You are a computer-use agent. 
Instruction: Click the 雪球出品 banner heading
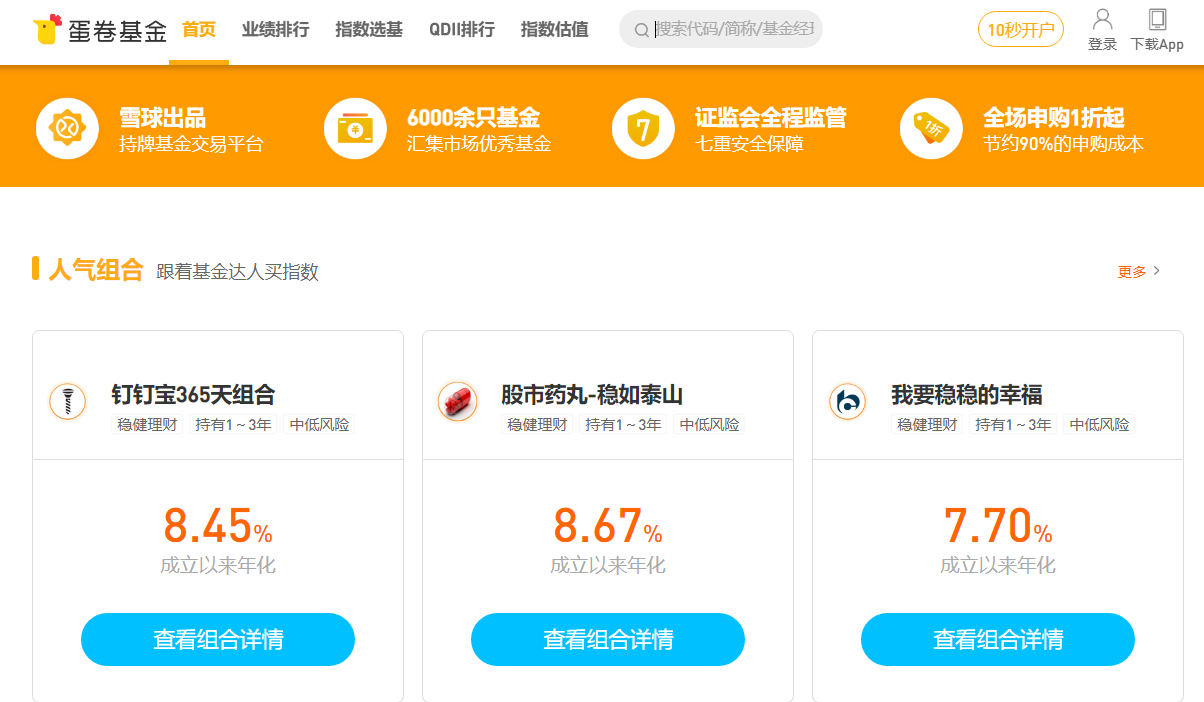pos(163,117)
